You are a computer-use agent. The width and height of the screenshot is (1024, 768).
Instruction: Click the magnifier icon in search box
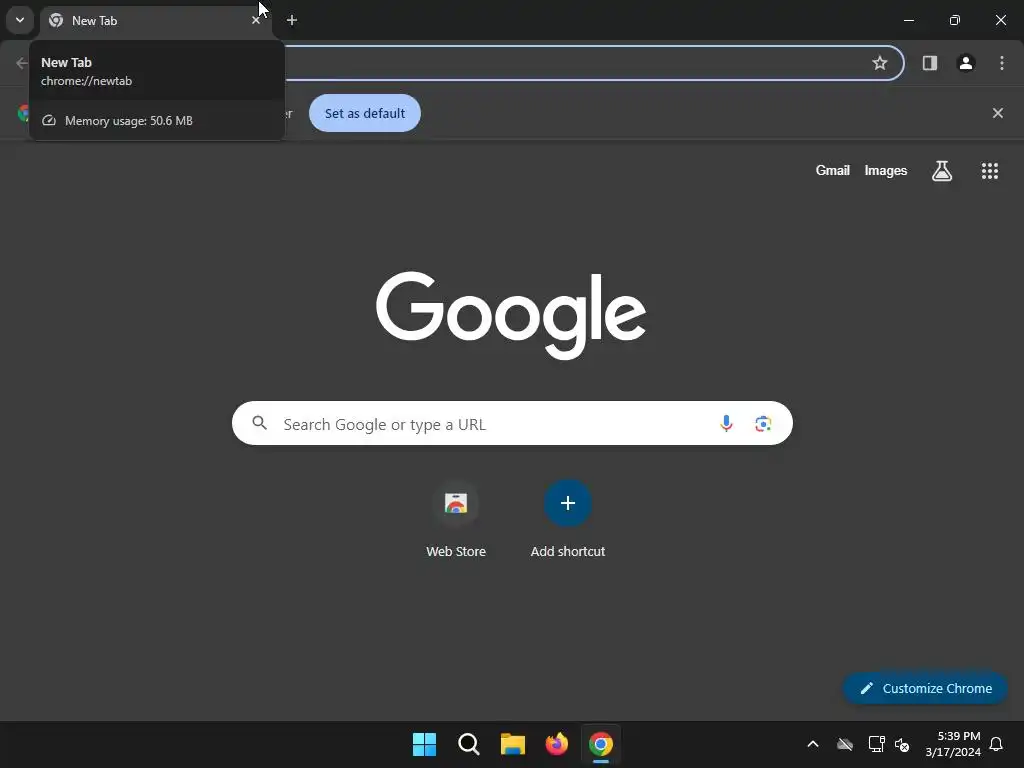click(259, 423)
